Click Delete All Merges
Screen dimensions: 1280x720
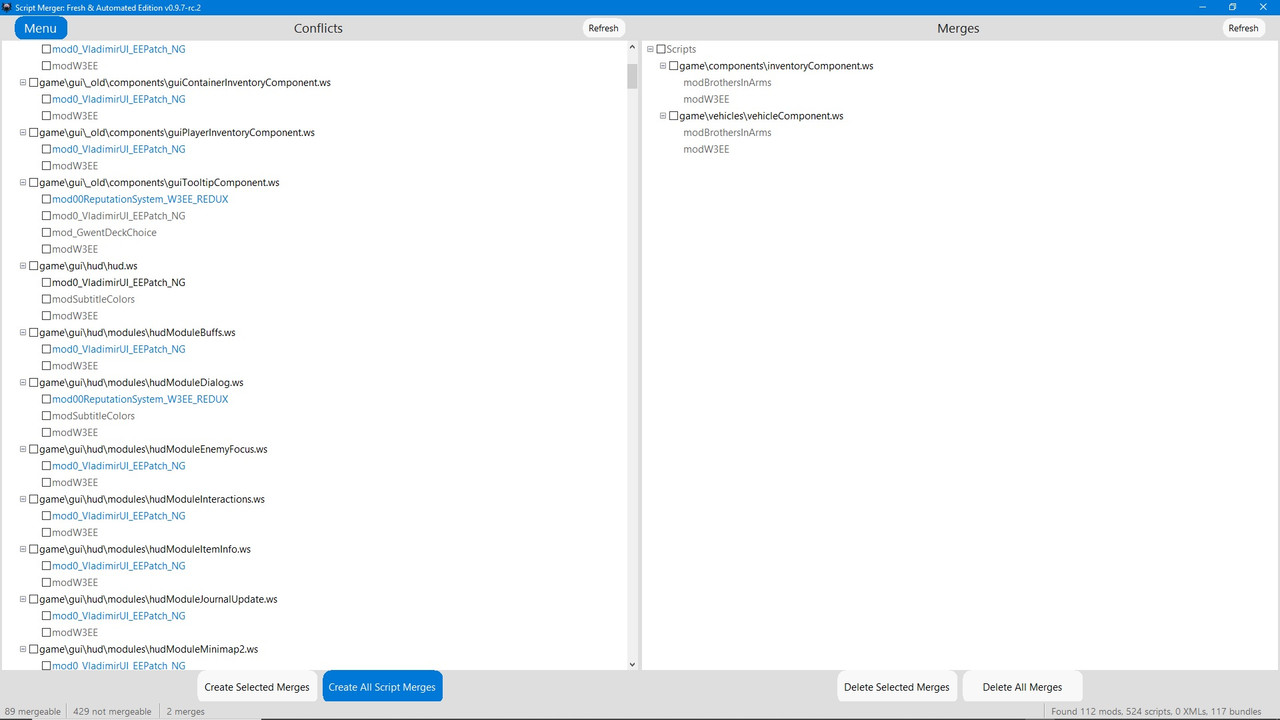point(1022,687)
